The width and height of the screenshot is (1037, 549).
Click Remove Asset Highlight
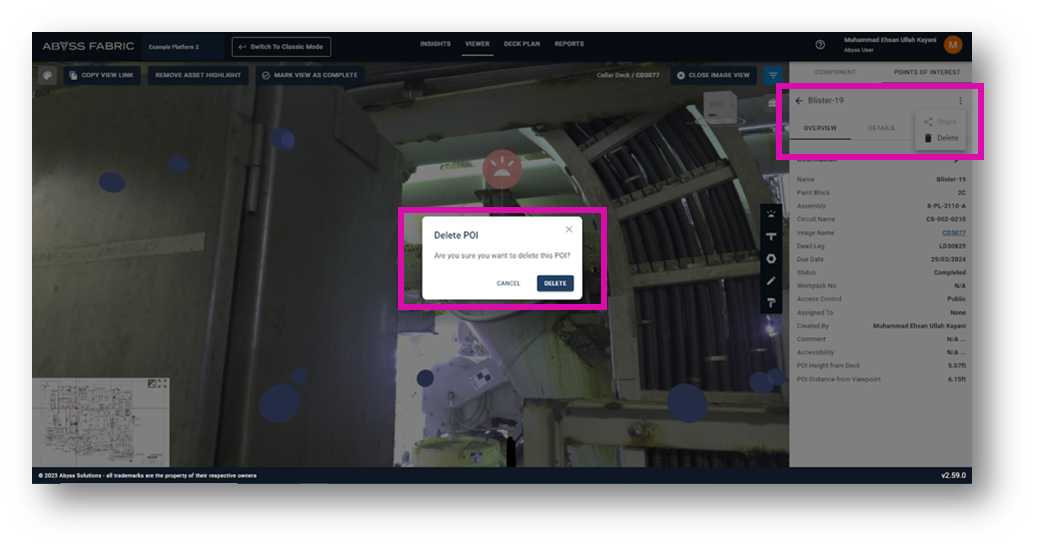(198, 75)
